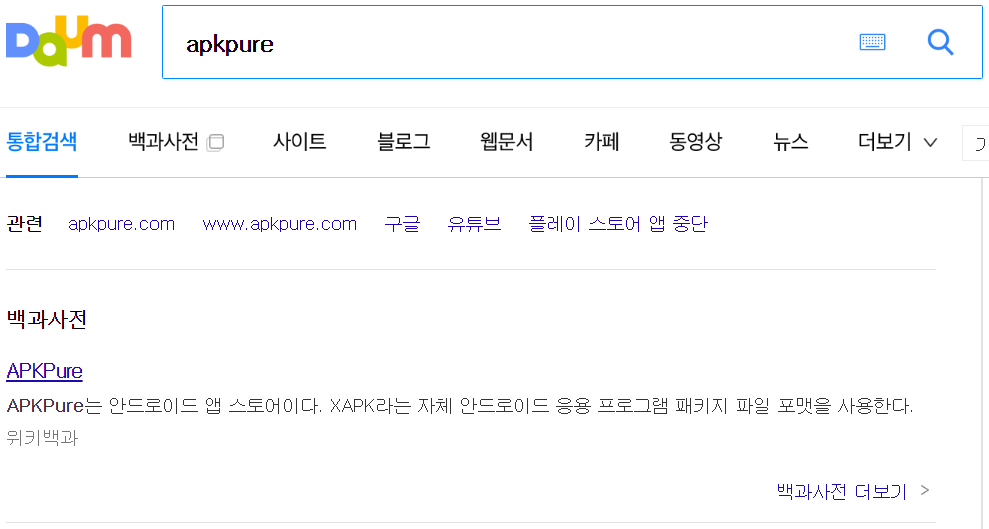The height and width of the screenshot is (529, 989).
Task: Click 백과사전 더보기 link
Action: click(x=853, y=491)
